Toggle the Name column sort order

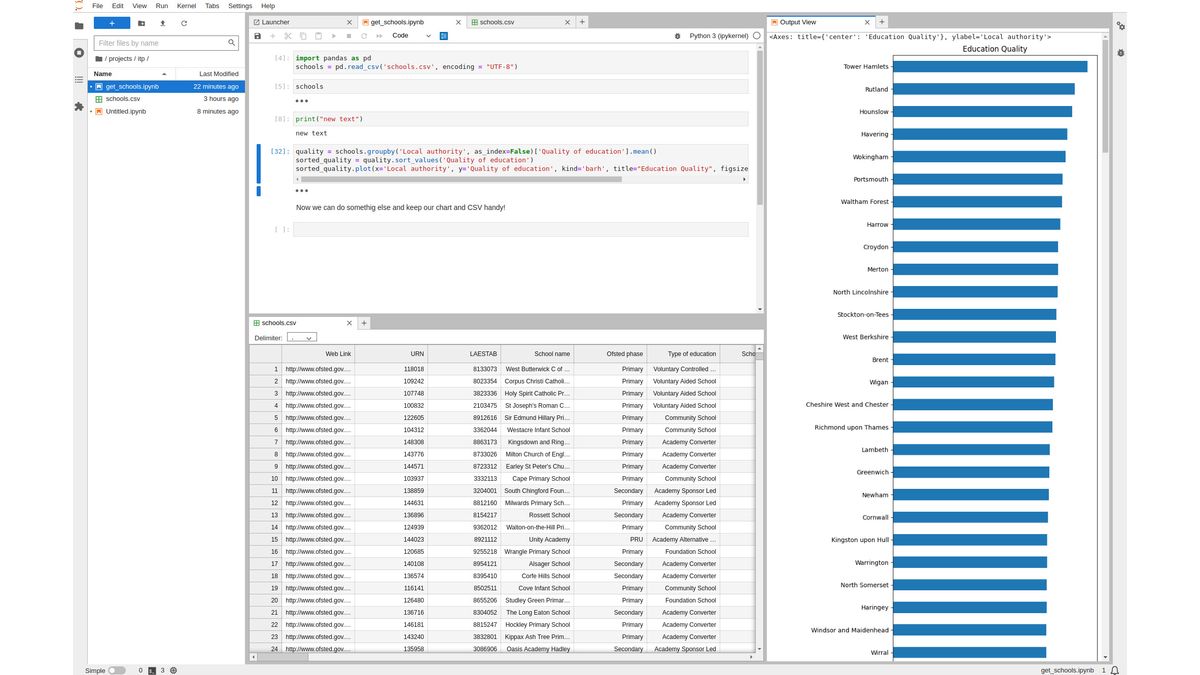point(103,72)
